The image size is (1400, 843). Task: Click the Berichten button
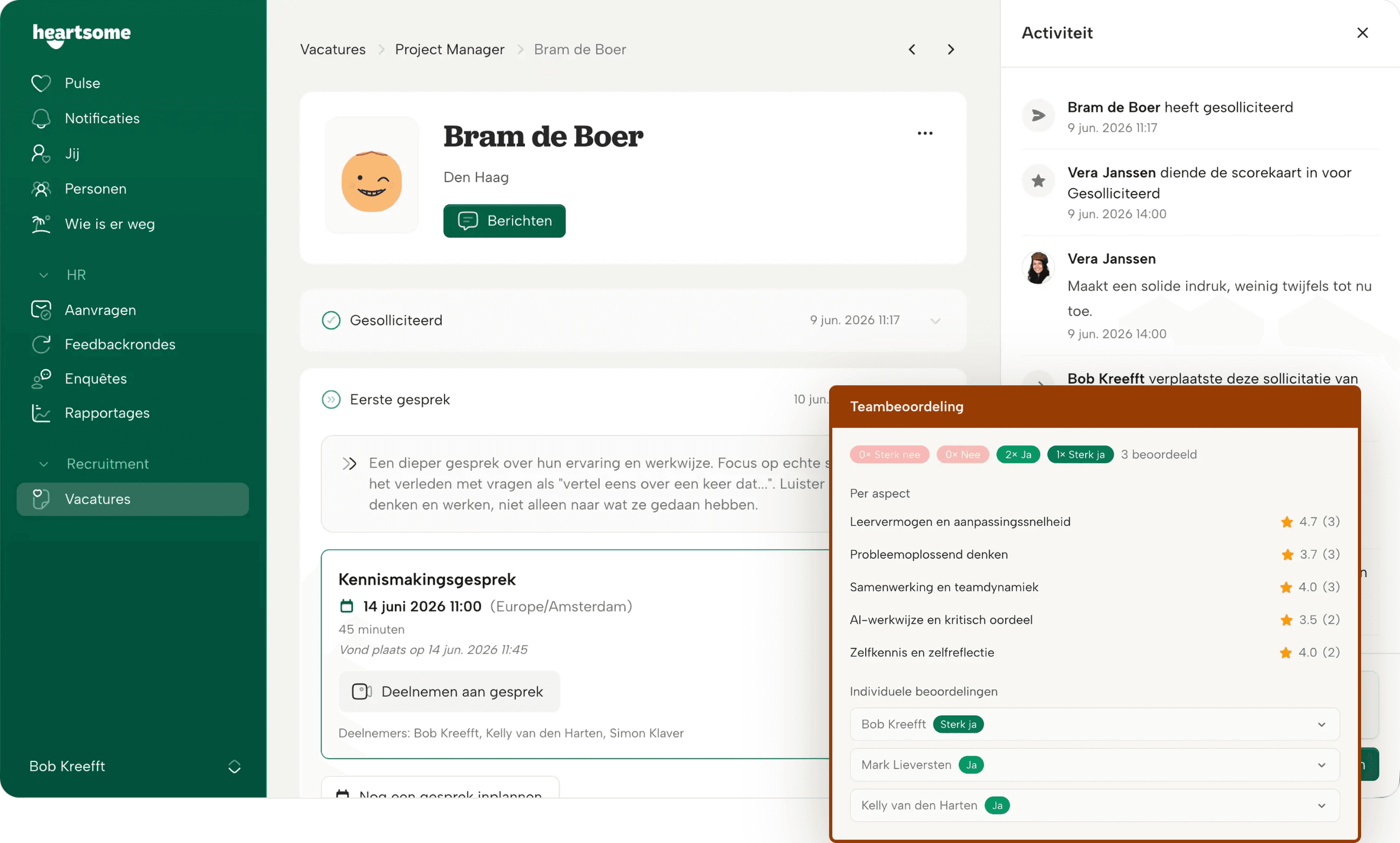(504, 221)
